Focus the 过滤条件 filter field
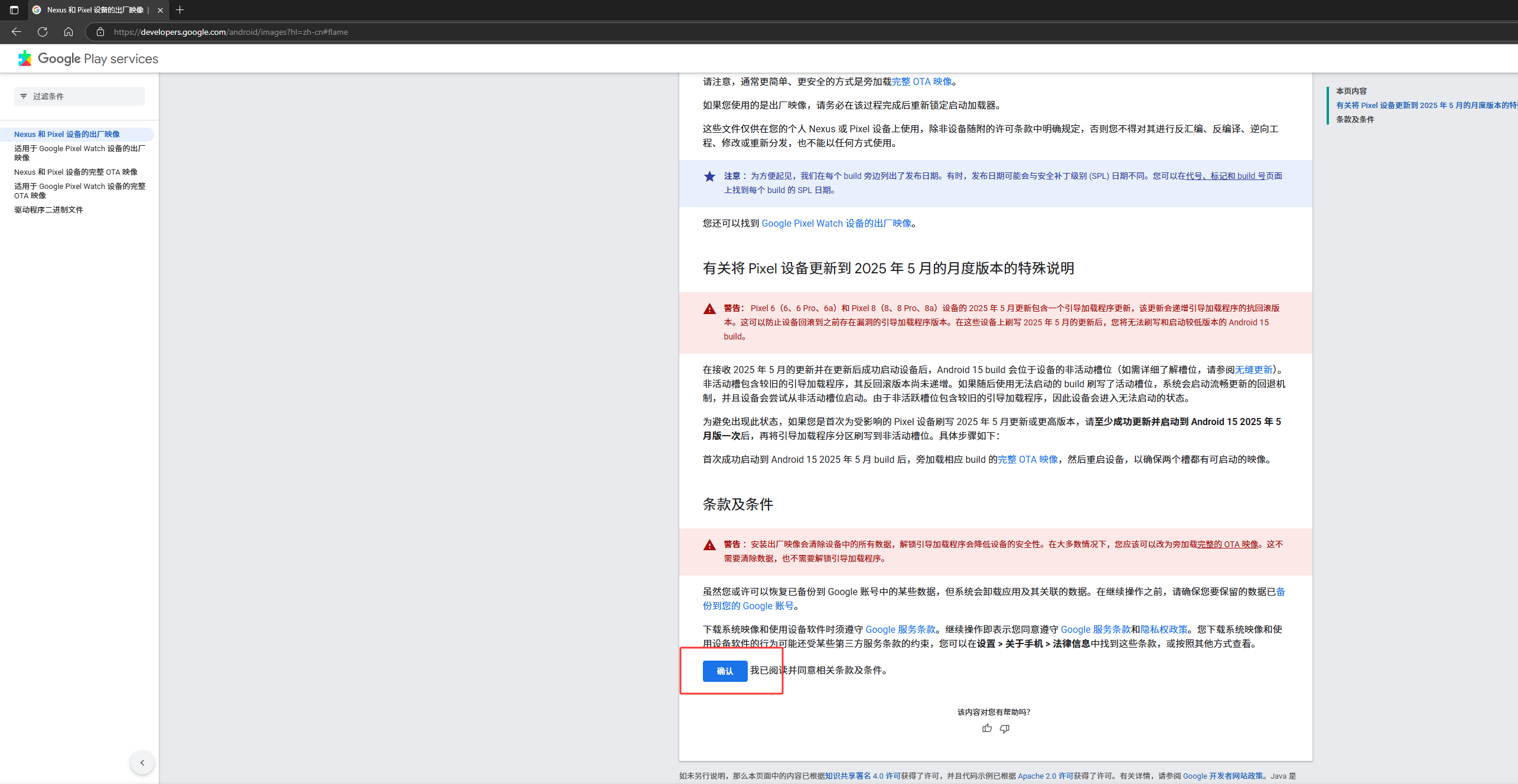Screen dimensions: 1518x784 tap(79, 96)
